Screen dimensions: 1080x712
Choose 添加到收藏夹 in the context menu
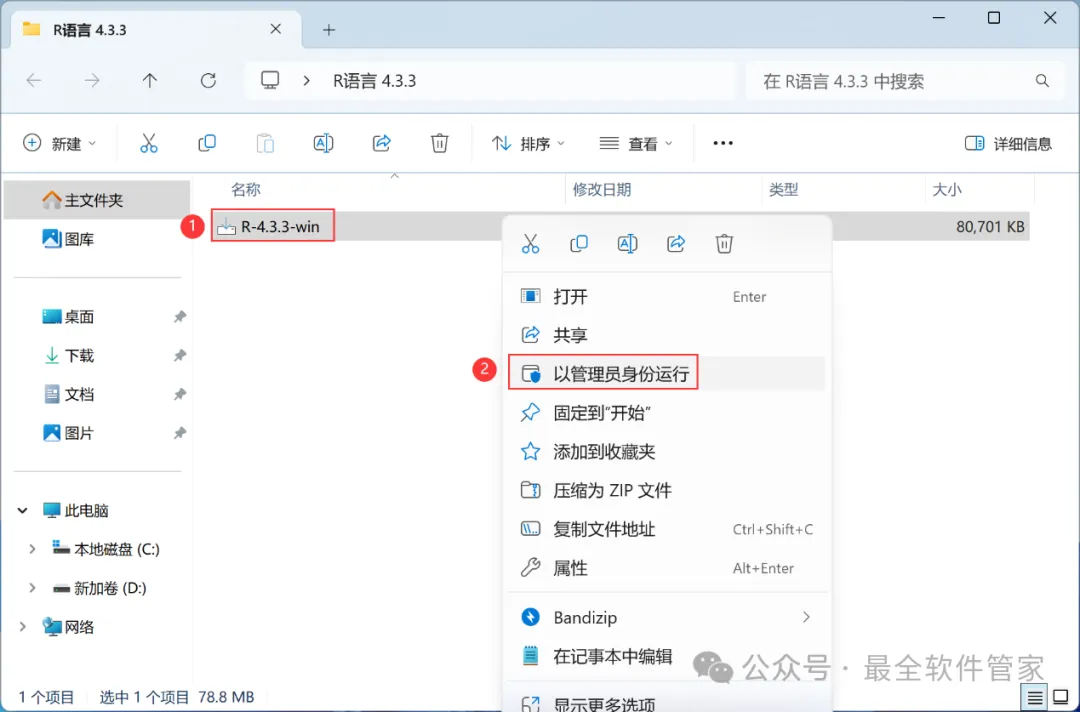(667, 451)
